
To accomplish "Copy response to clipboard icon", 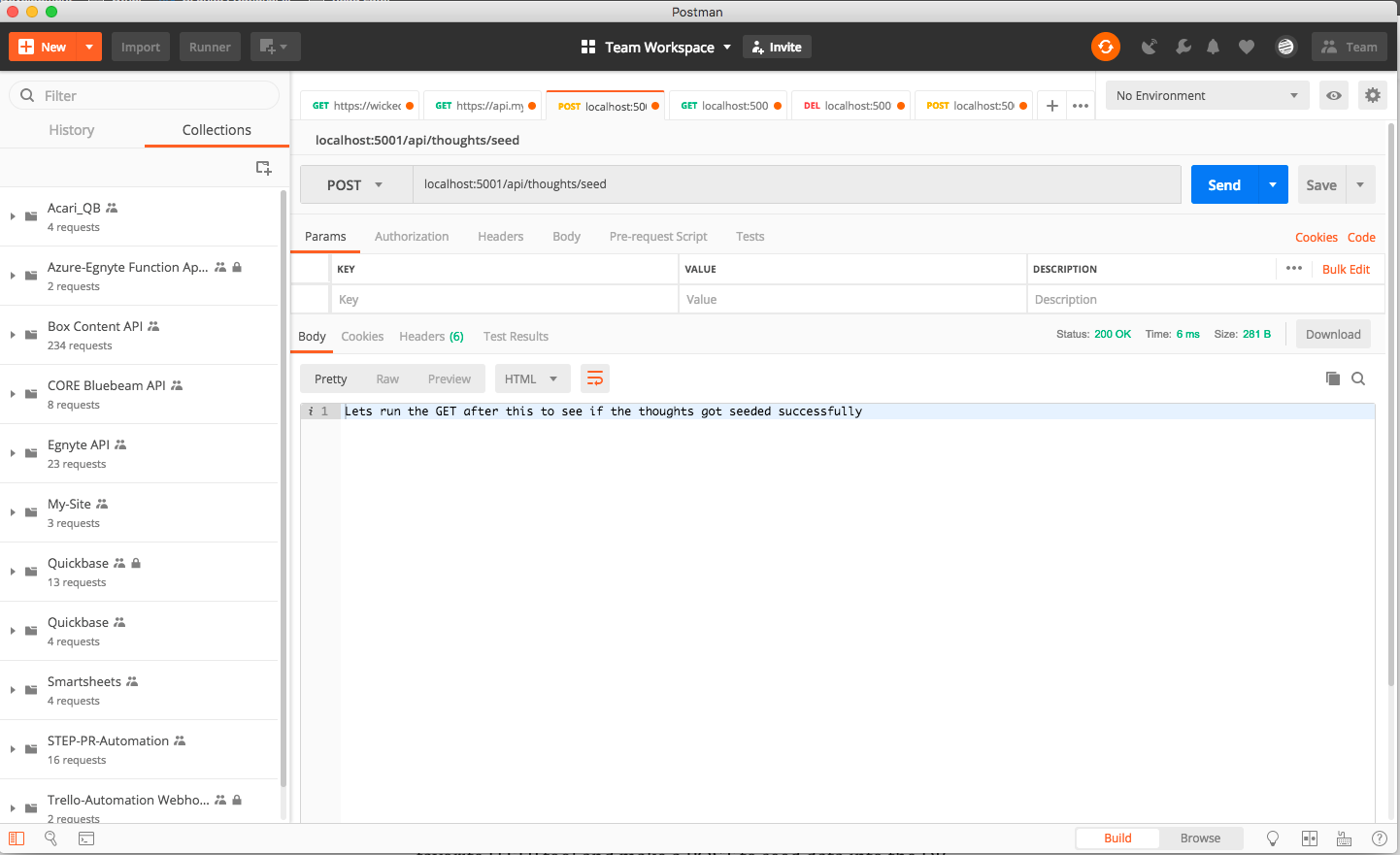I will pos(1333,378).
